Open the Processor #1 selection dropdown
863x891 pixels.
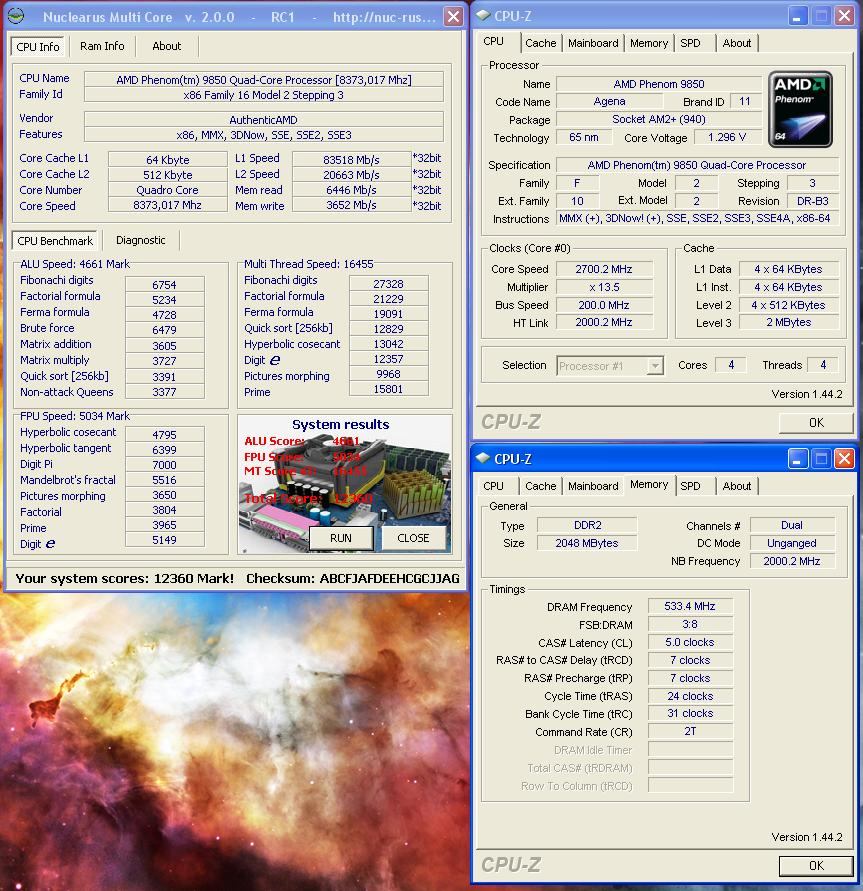coord(655,366)
